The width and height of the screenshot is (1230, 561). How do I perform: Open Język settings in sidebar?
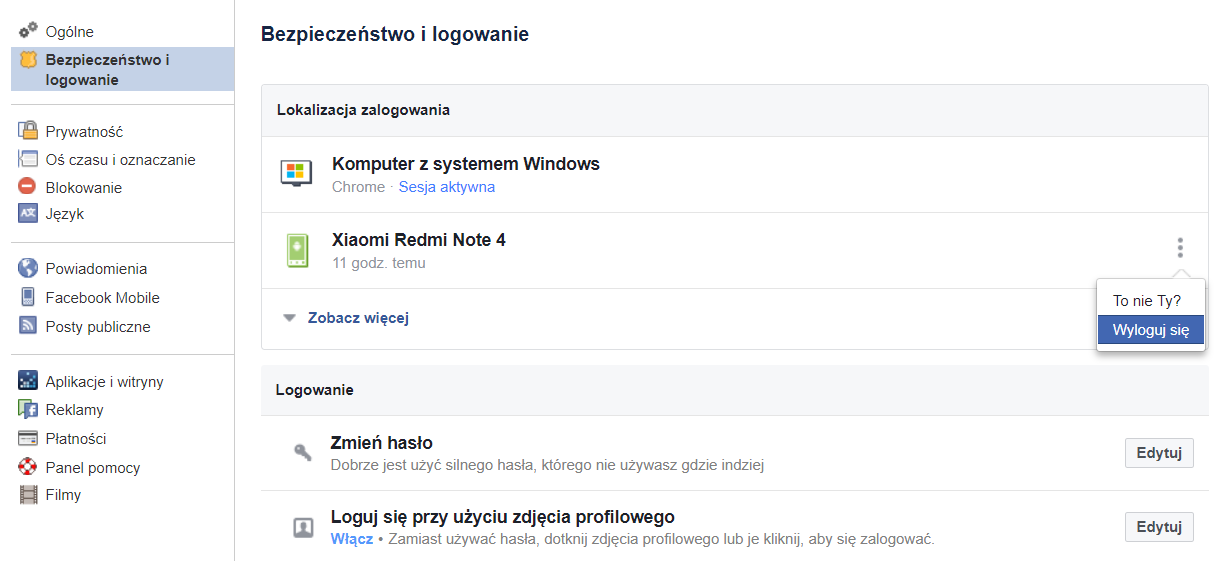(x=64, y=213)
